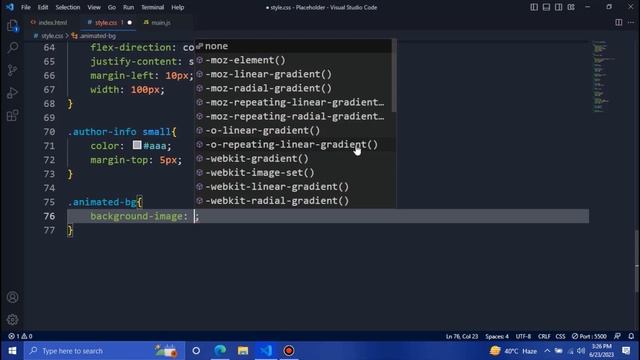Open the Terminal menu
The image size is (640, 360).
[152, 7]
